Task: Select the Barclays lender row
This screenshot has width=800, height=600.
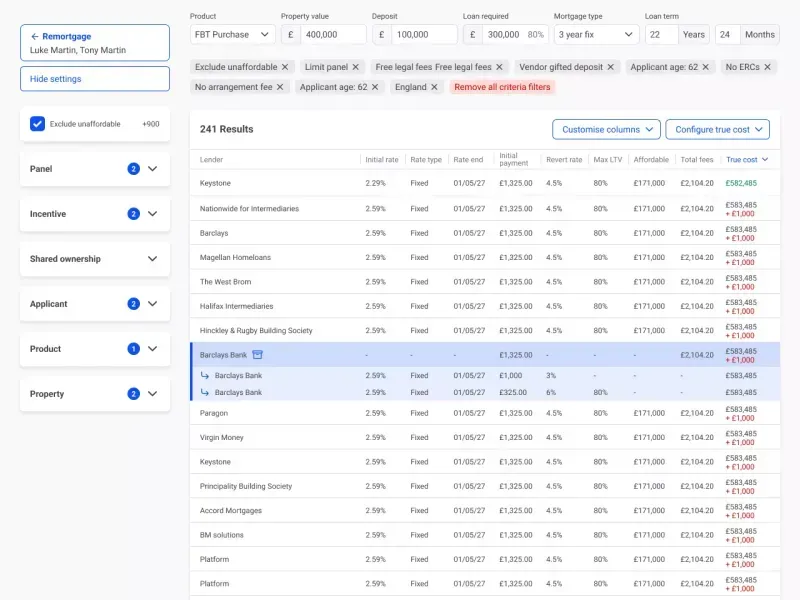Action: (x=485, y=233)
